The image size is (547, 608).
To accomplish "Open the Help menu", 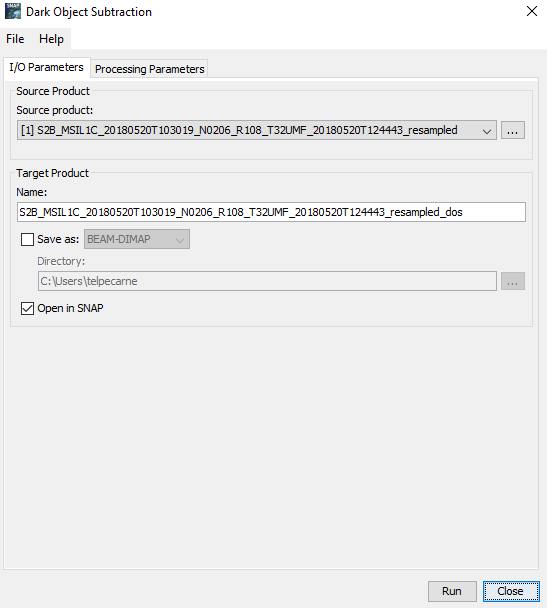I will pyautogui.click(x=51, y=39).
